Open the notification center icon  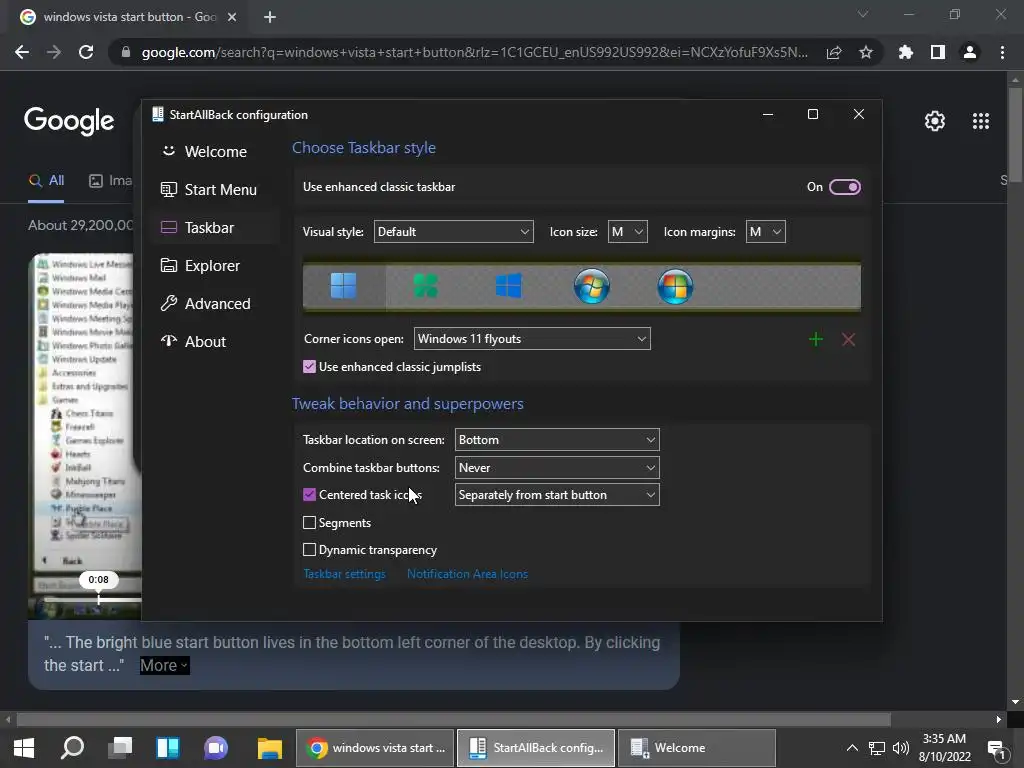pyautogui.click(x=997, y=749)
